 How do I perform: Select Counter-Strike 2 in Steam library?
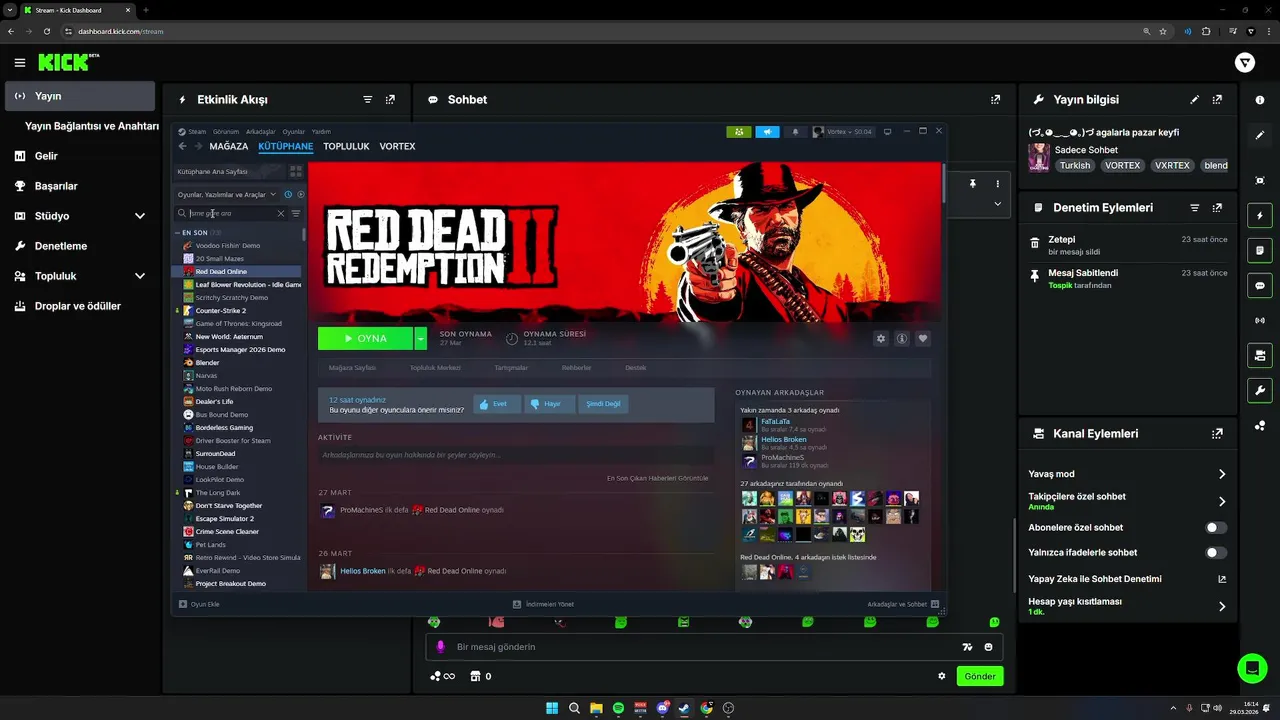[221, 311]
